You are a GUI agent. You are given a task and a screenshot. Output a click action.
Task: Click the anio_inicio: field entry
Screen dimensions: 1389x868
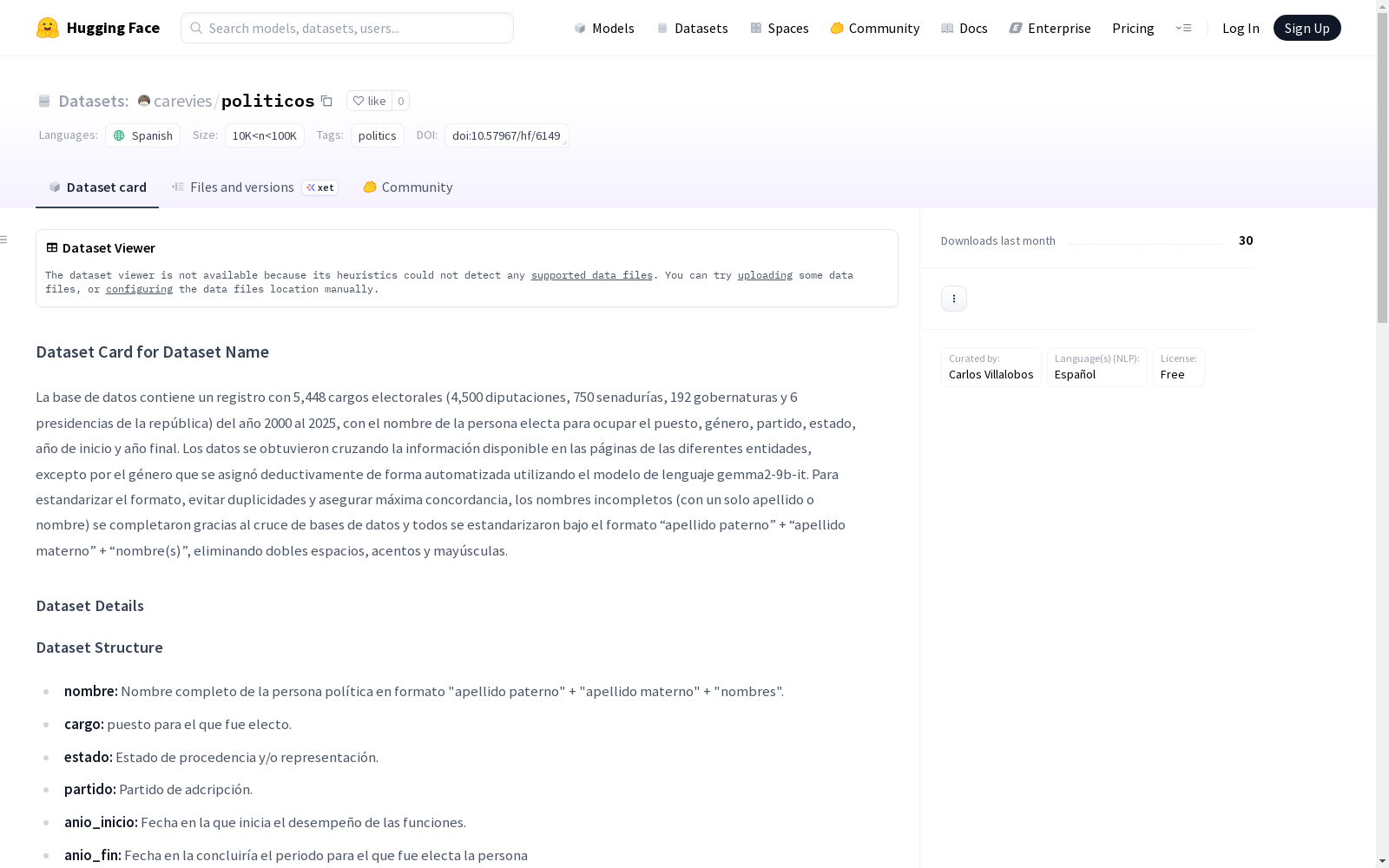tap(265, 822)
